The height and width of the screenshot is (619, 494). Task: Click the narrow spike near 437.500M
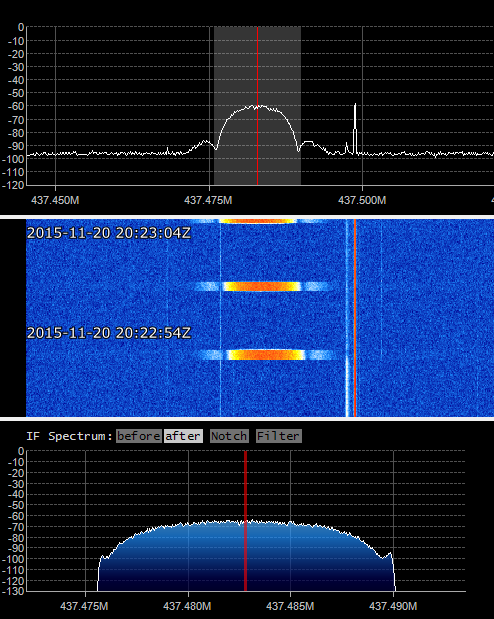click(355, 128)
